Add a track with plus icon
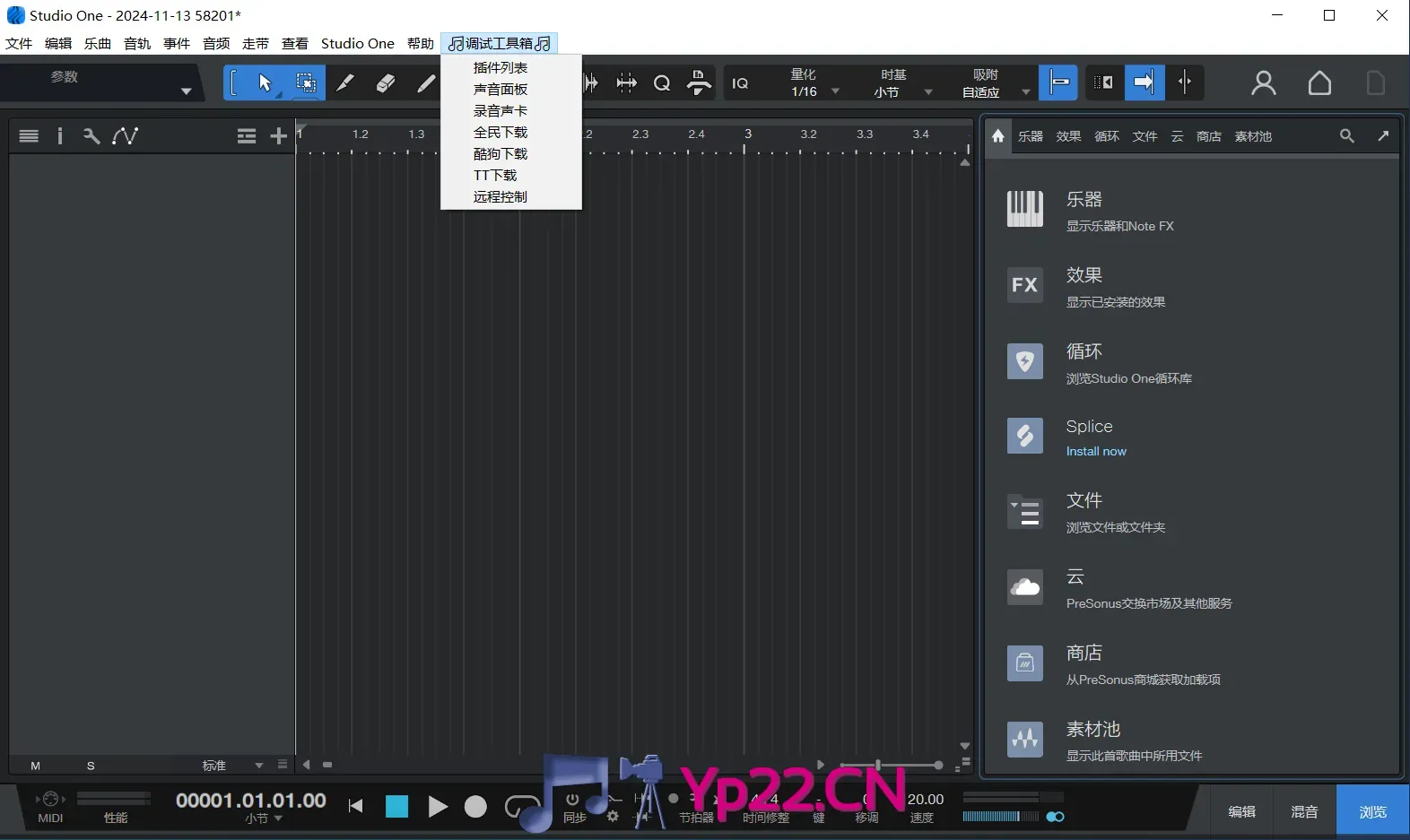 coord(278,136)
